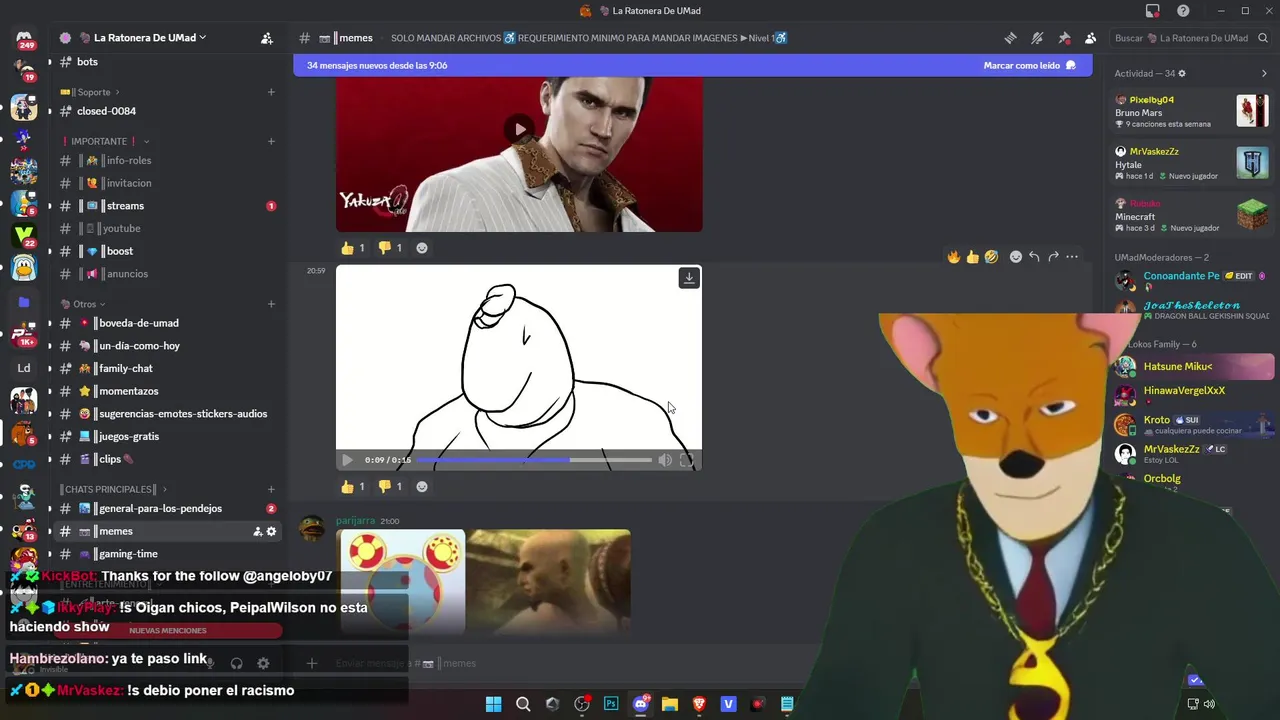The width and height of the screenshot is (1280, 720).
Task: Click the notification settings bell icon
Action: 1037,38
